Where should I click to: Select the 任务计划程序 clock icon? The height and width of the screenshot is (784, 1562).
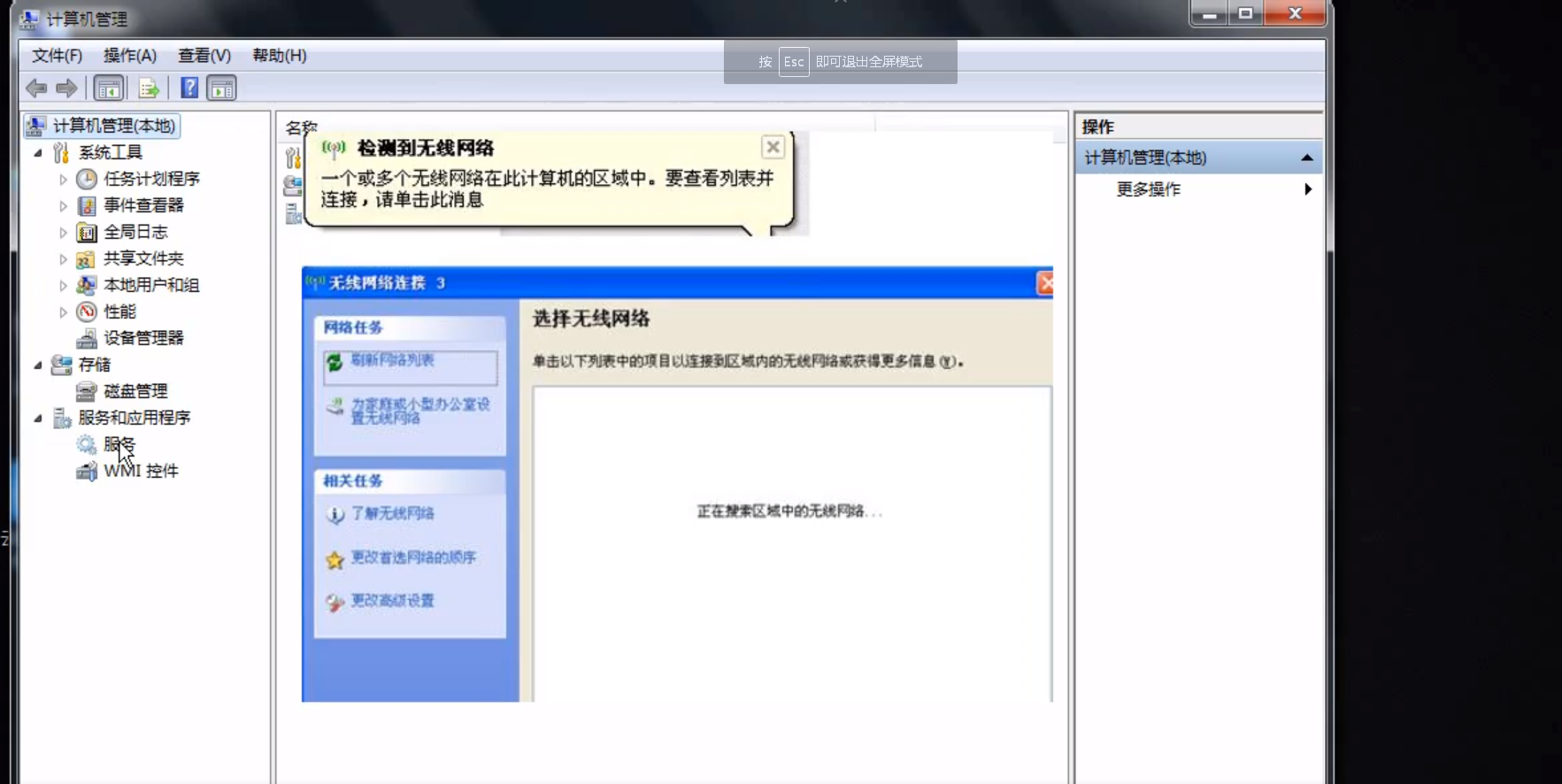(87, 179)
